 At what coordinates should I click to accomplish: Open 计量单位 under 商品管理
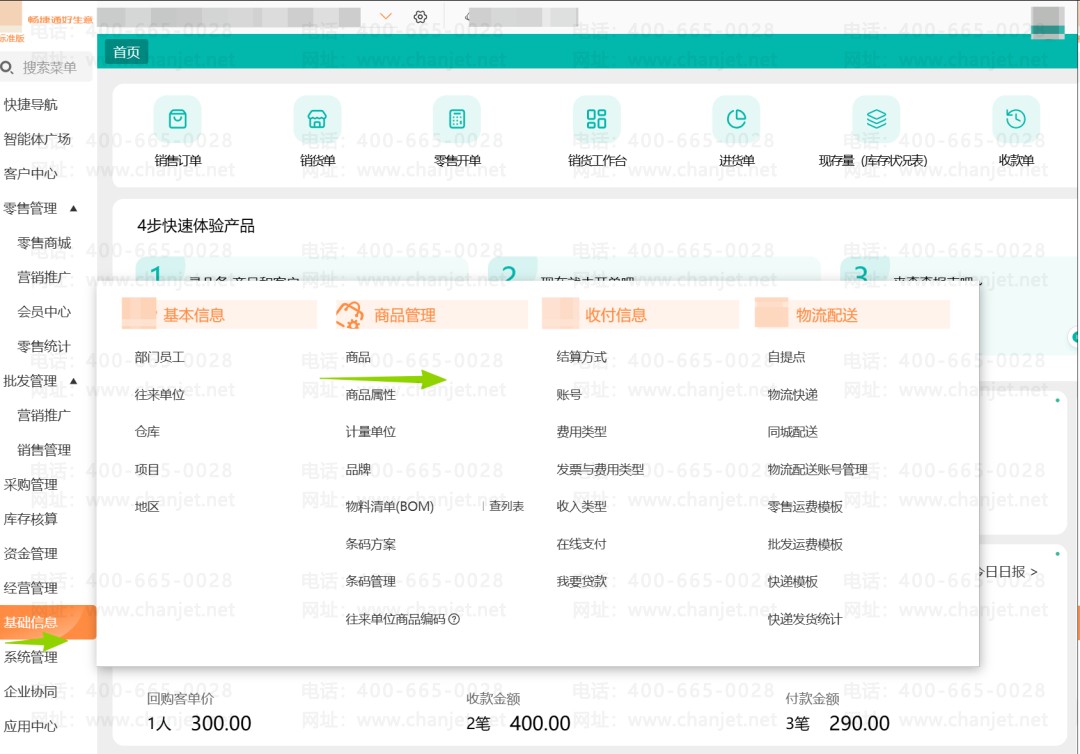[371, 432]
